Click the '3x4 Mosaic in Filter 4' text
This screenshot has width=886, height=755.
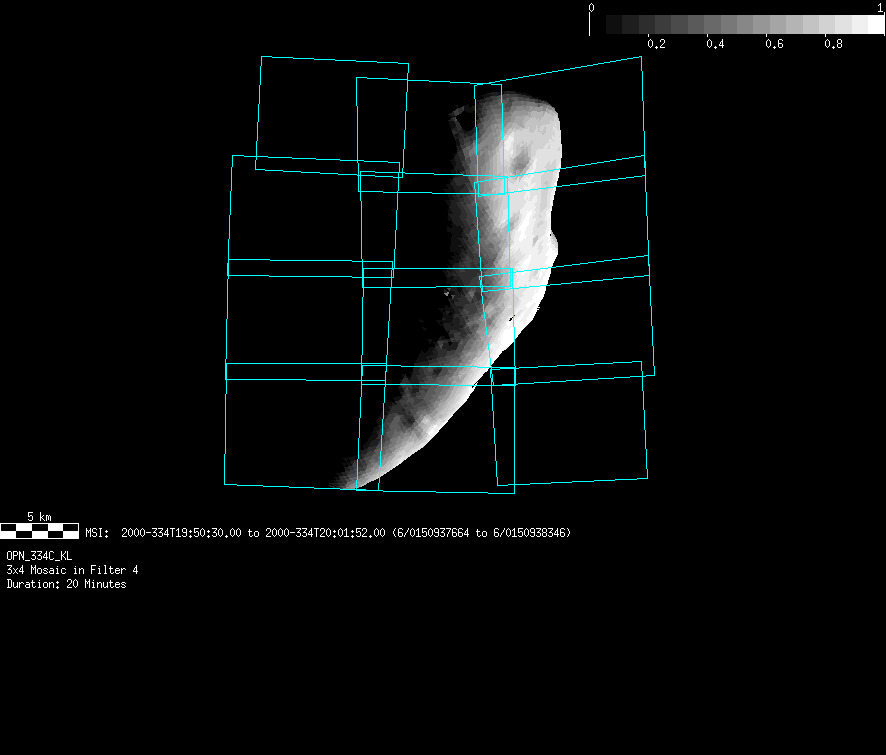coord(72,569)
